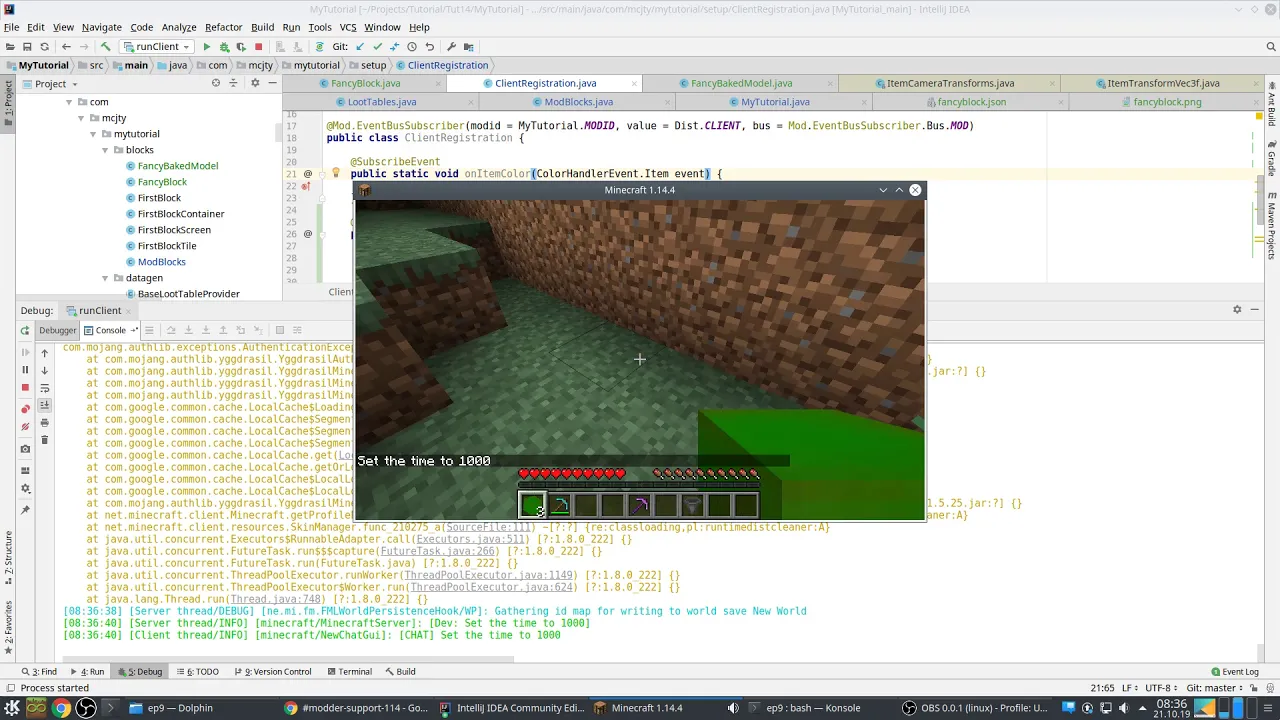
Task: Collapse the blocks package tree node
Action: point(105,150)
